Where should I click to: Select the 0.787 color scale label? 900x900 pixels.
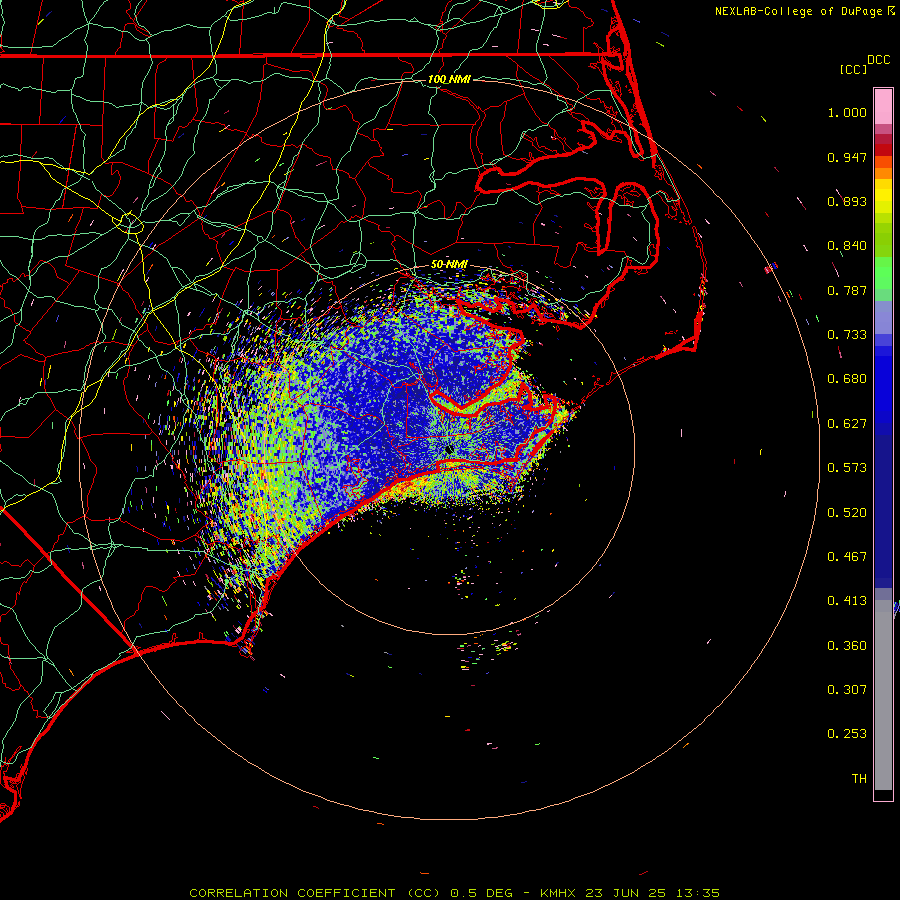tap(847, 290)
